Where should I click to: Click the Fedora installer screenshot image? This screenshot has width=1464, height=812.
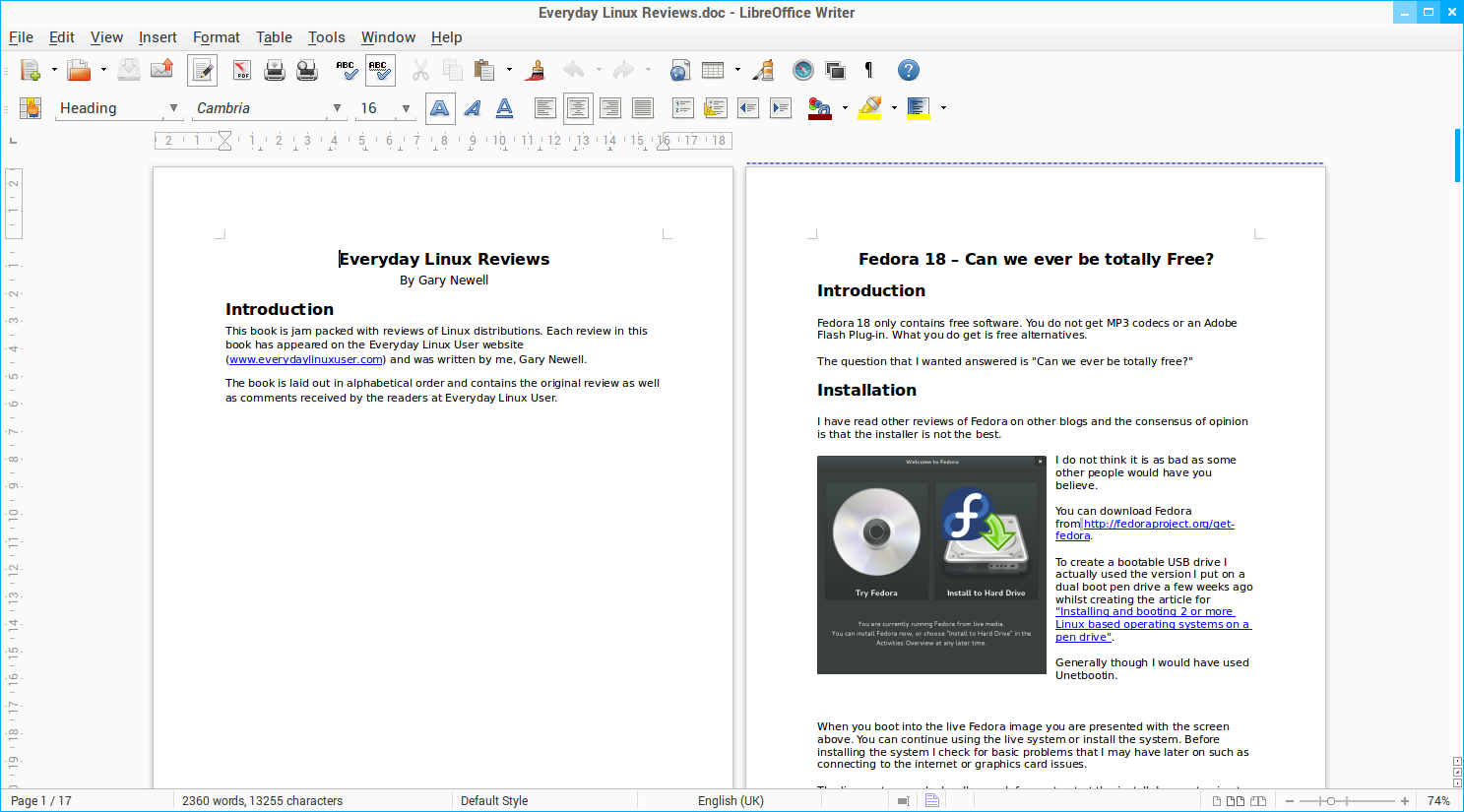[x=931, y=565]
